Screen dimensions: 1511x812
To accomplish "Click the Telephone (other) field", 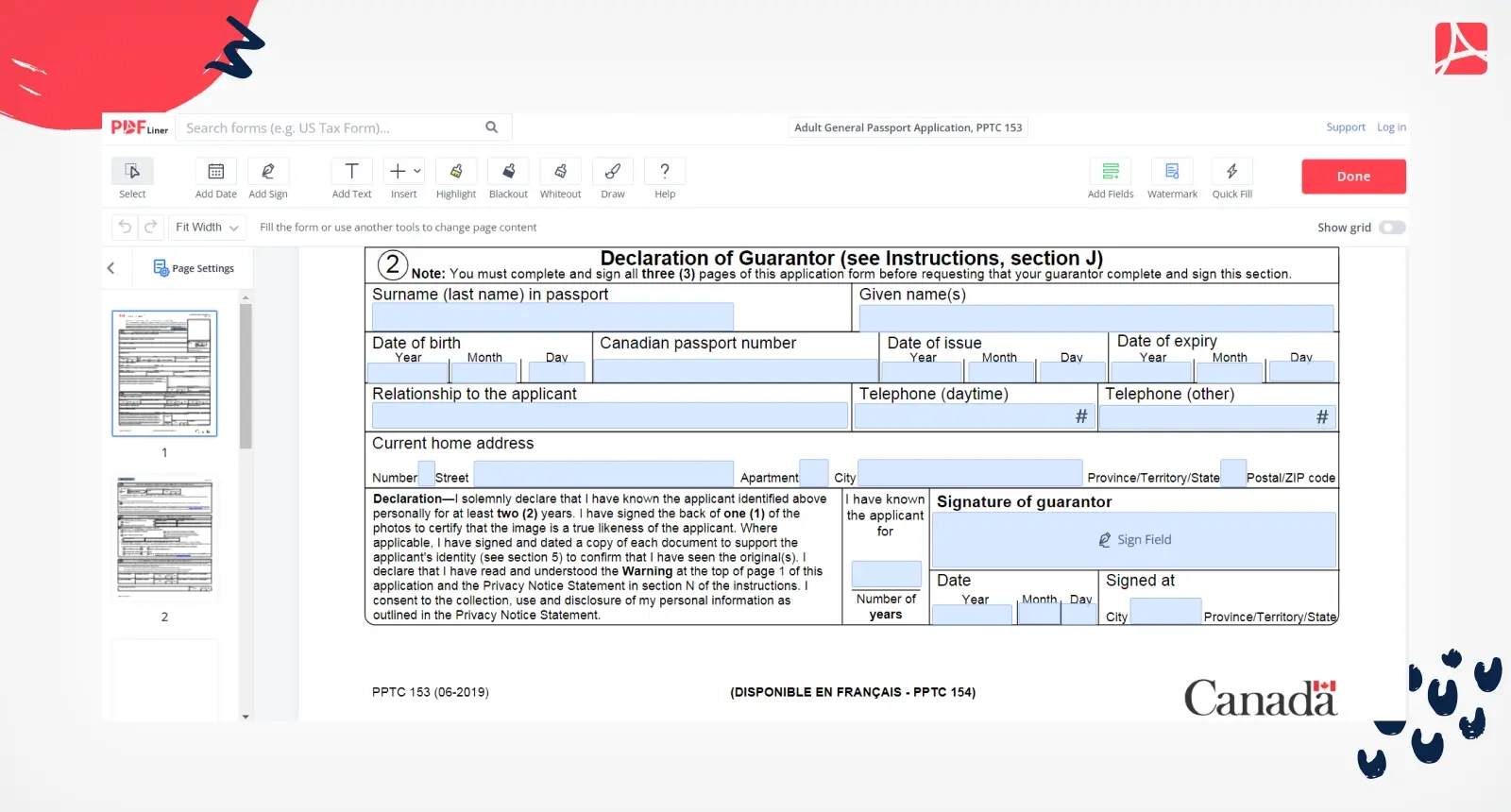I will [1217, 416].
